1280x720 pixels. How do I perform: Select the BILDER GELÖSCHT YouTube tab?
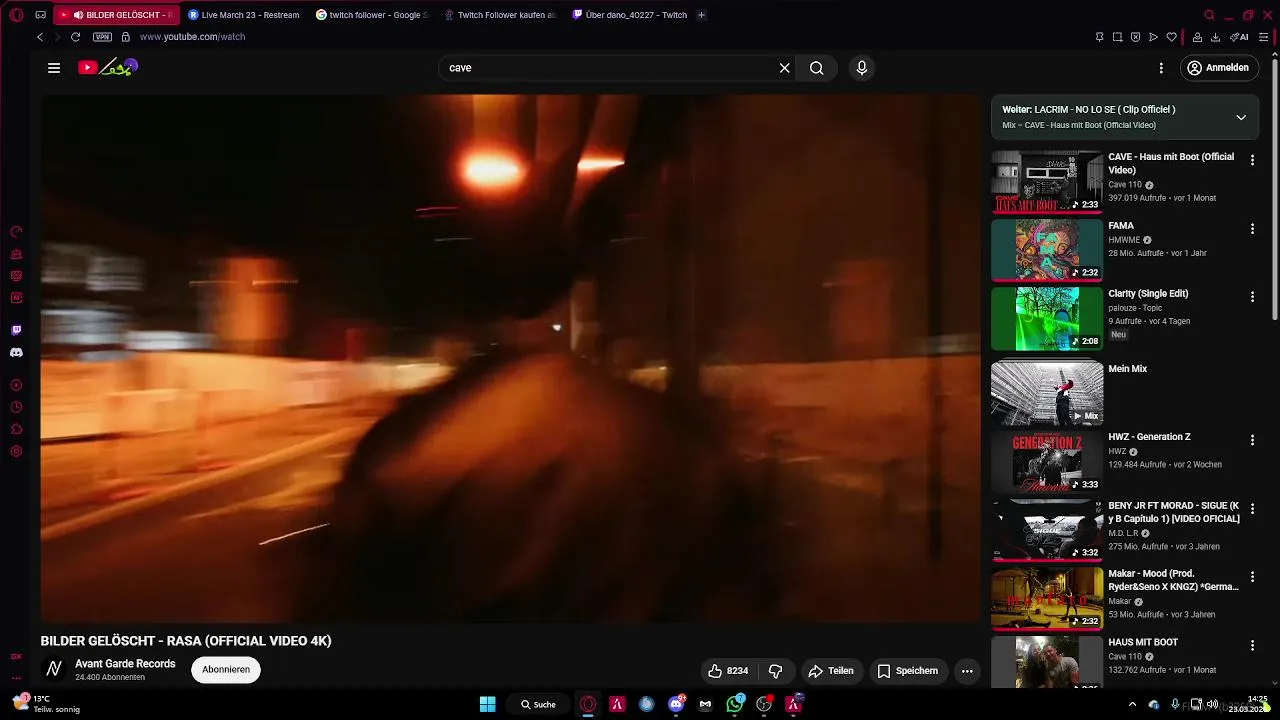117,15
